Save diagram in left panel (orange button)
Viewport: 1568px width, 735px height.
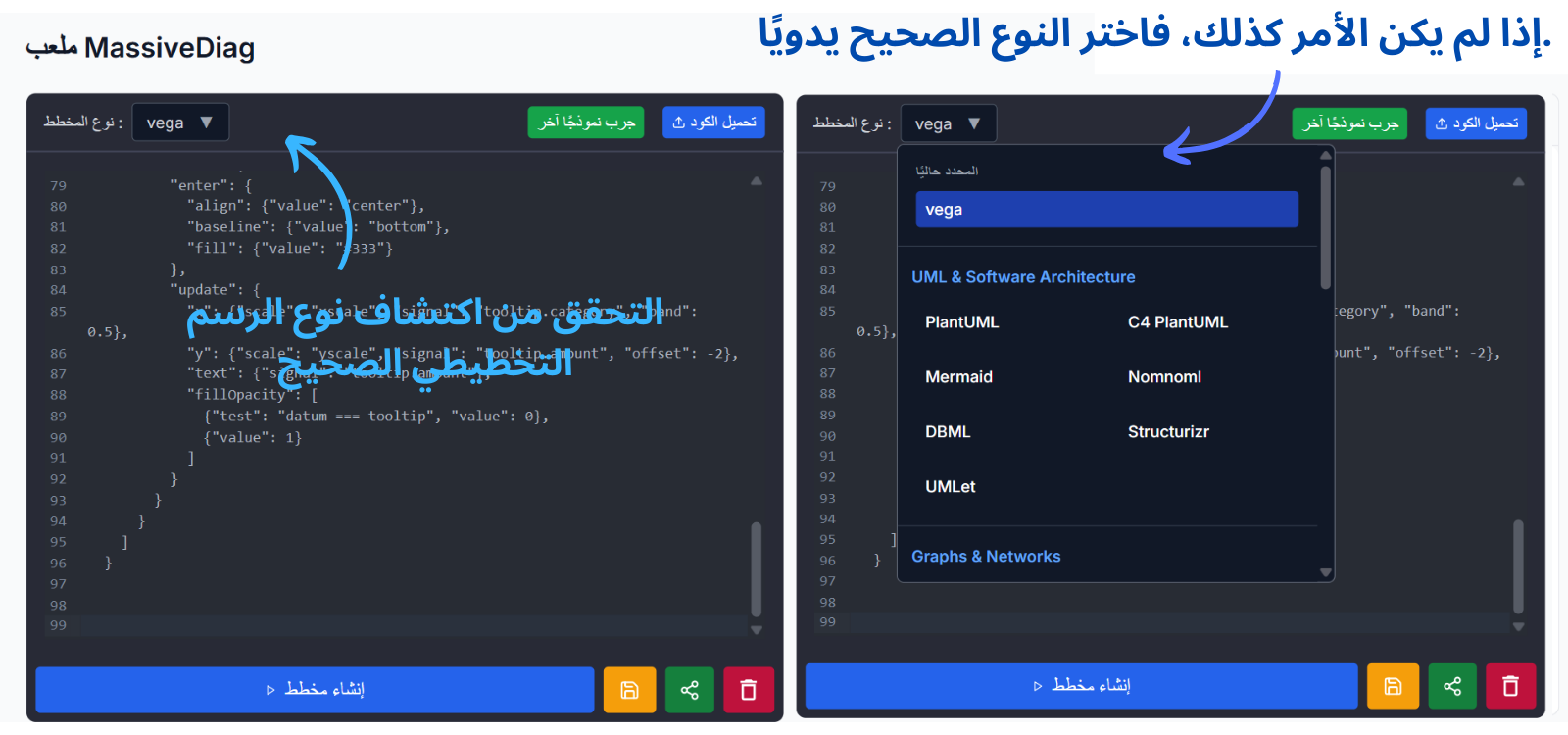pos(629,690)
